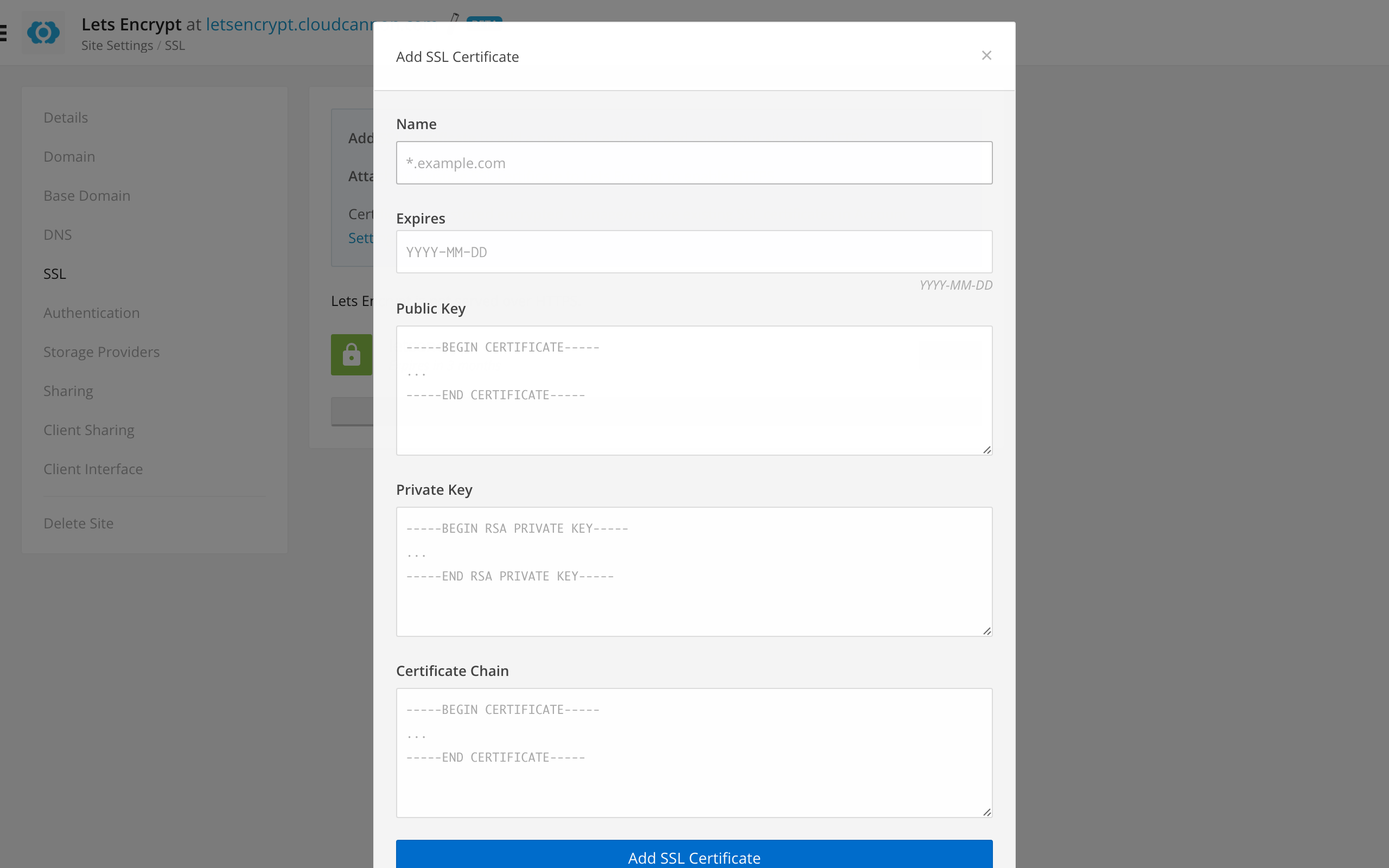Click the Authentication sidebar menu icon

(91, 312)
